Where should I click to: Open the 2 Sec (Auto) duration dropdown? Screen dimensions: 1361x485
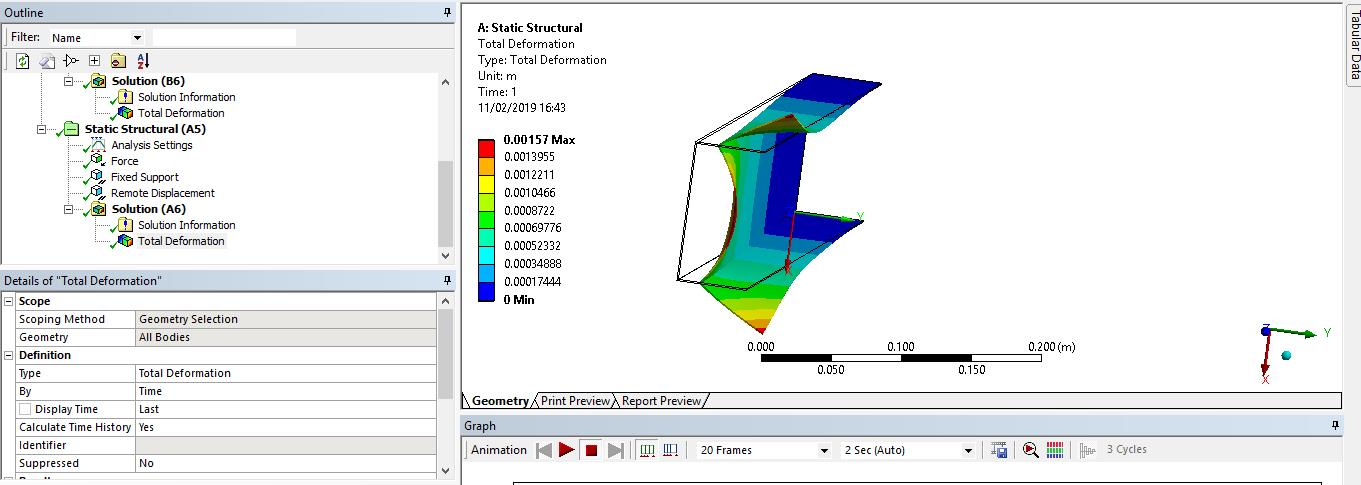(x=908, y=450)
